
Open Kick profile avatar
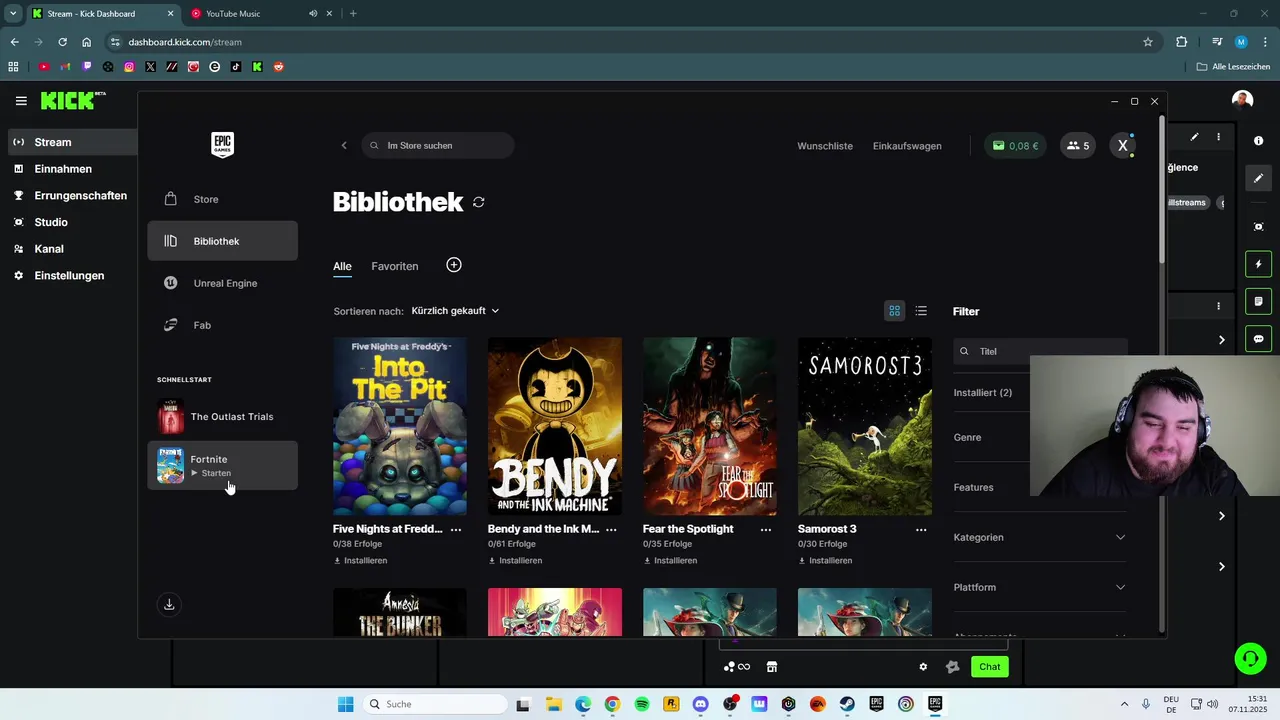pos(1243,100)
